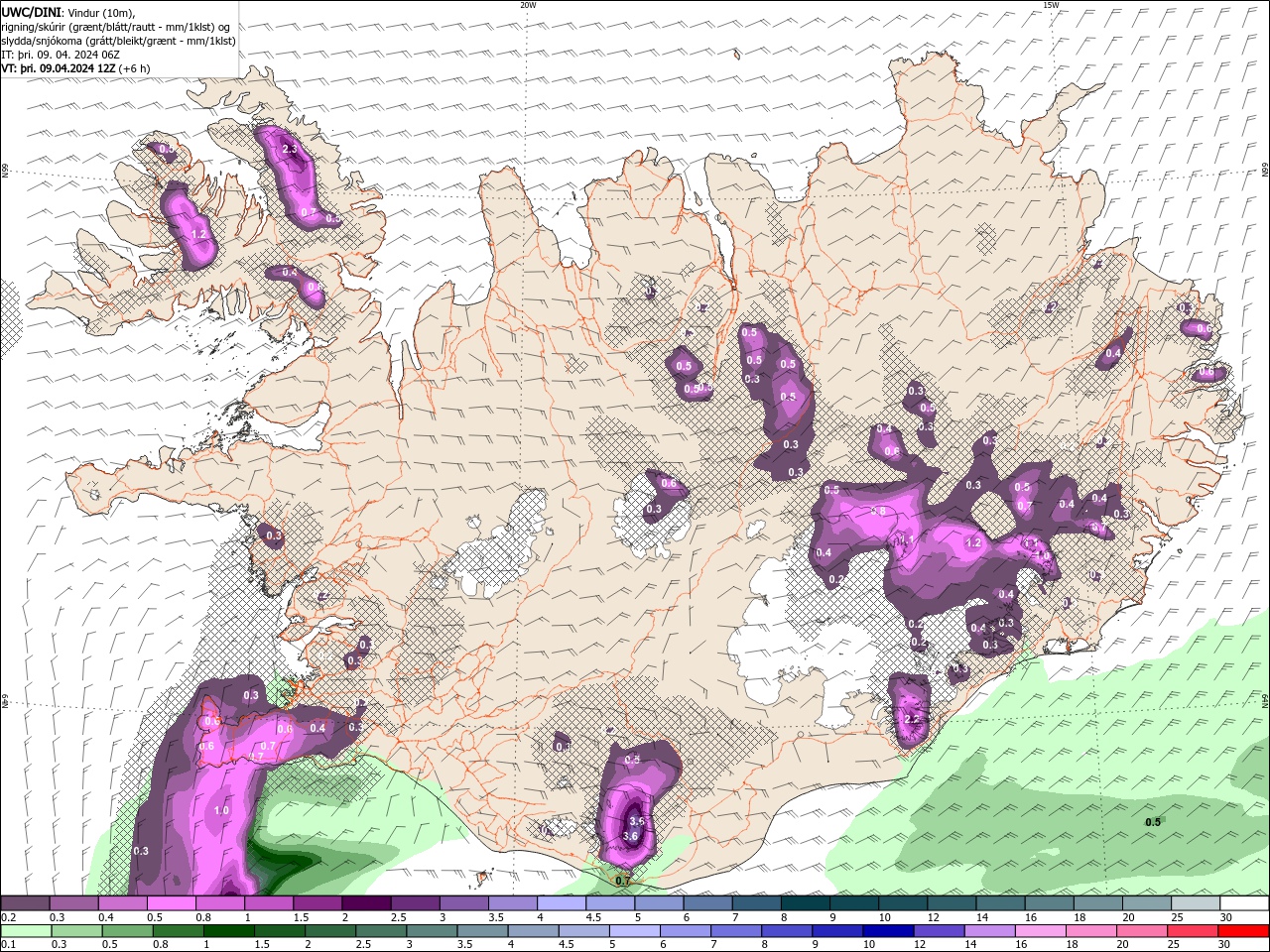Click the 'slydda/snjókoma (grátt/bleikt/grænt' description line
Screen dimensions: 1270x952
[118, 41]
